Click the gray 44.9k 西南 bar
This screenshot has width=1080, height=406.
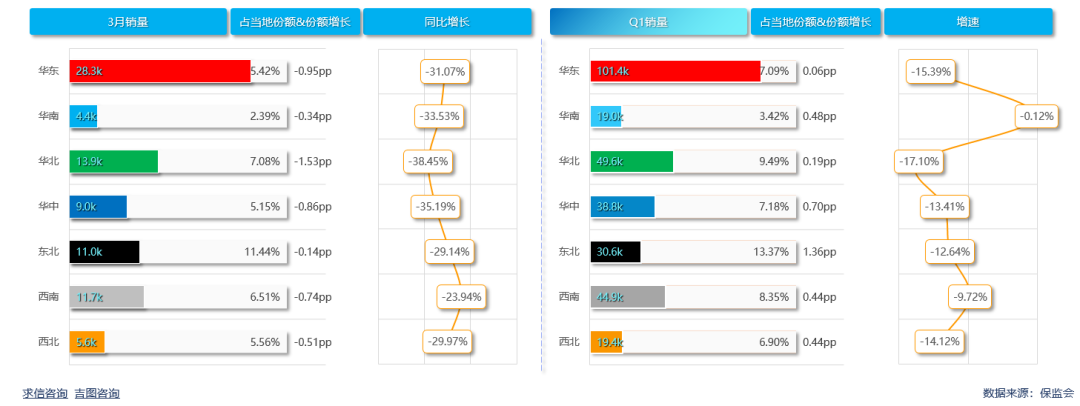(x=627, y=296)
